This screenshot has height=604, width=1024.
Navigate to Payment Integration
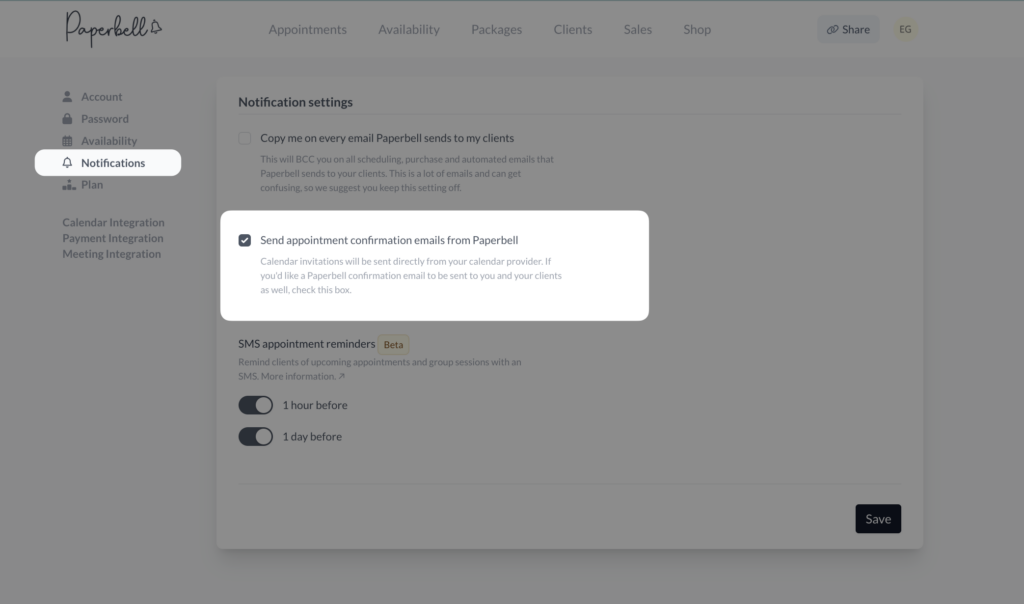[x=112, y=239]
